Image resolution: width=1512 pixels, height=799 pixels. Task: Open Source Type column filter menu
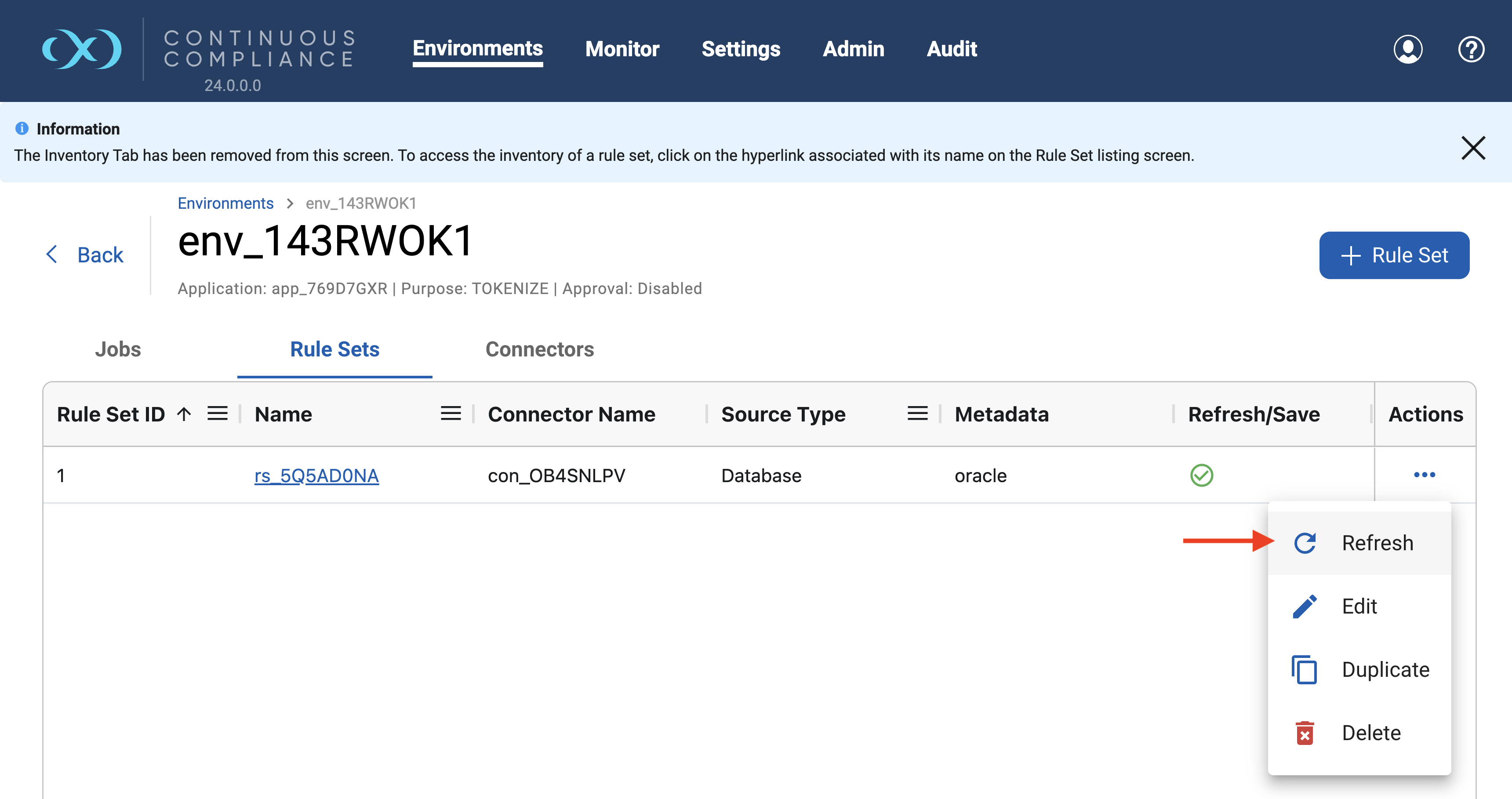point(917,414)
